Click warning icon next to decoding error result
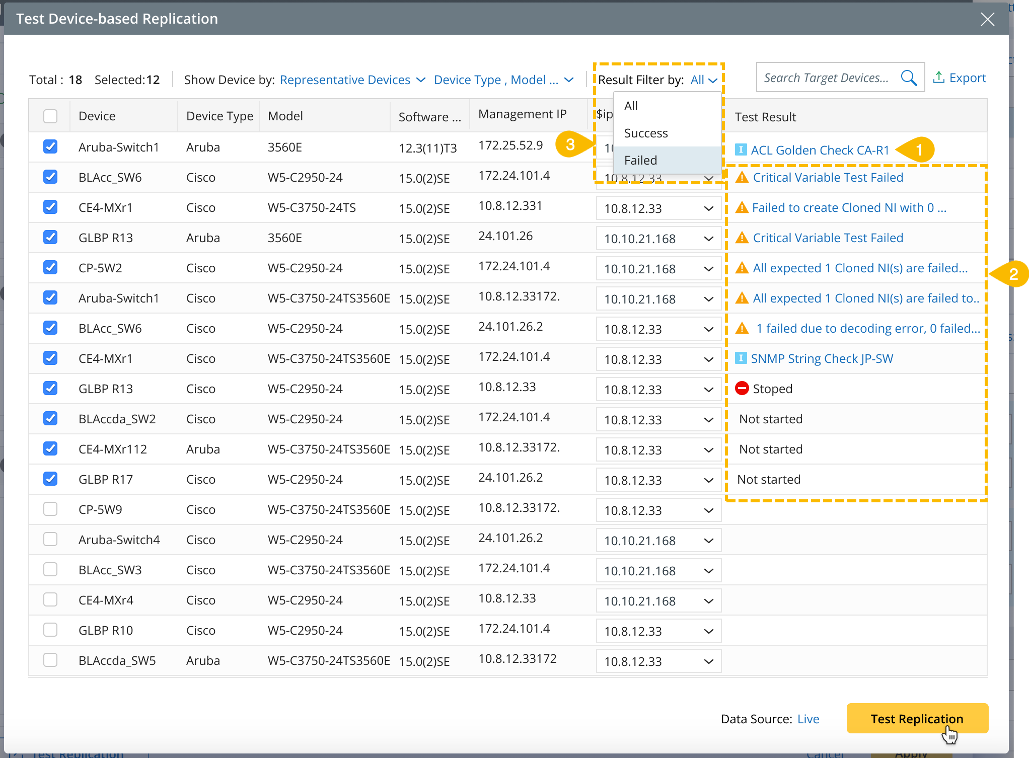This screenshot has width=1030, height=758. 742,329
